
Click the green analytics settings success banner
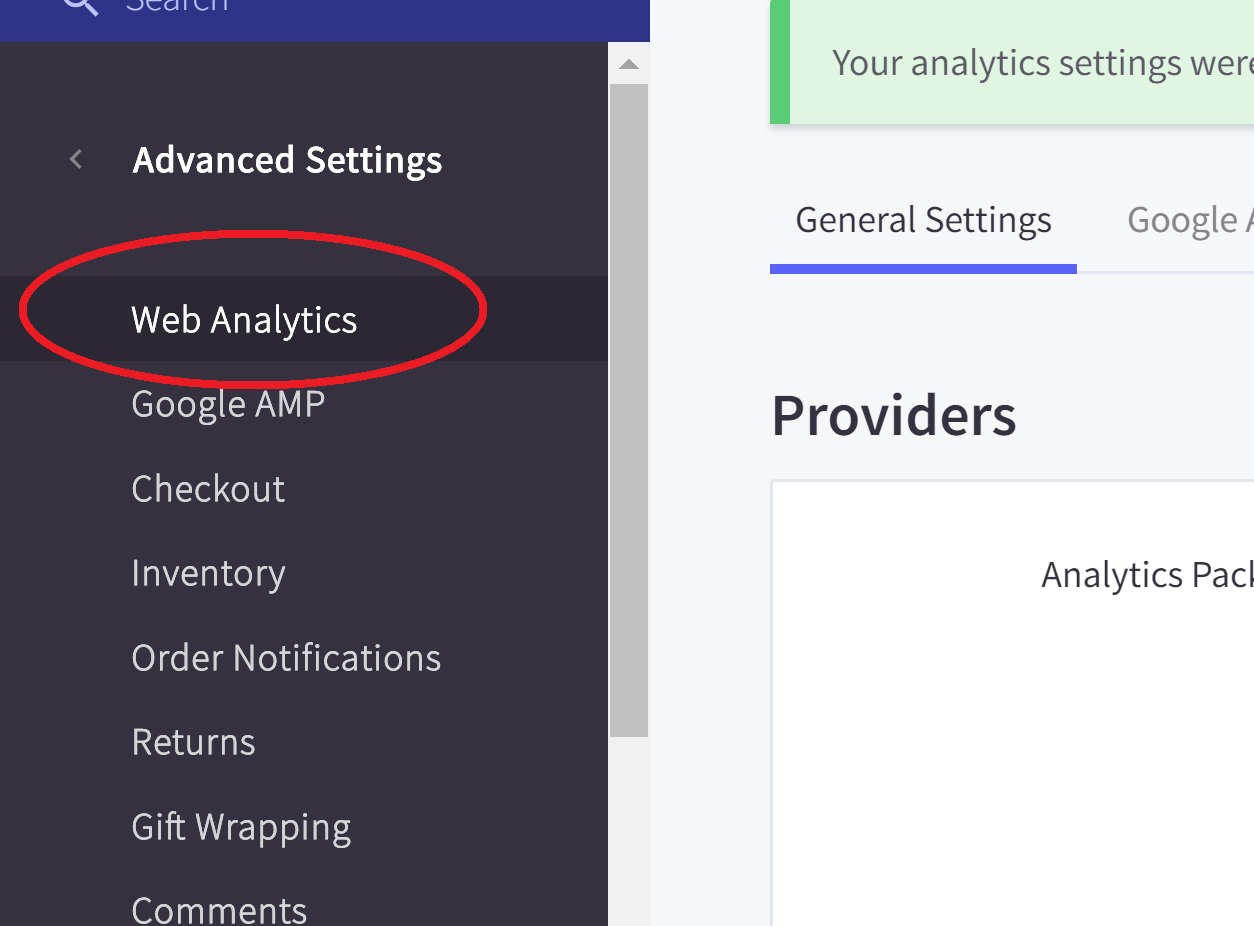click(1020, 63)
